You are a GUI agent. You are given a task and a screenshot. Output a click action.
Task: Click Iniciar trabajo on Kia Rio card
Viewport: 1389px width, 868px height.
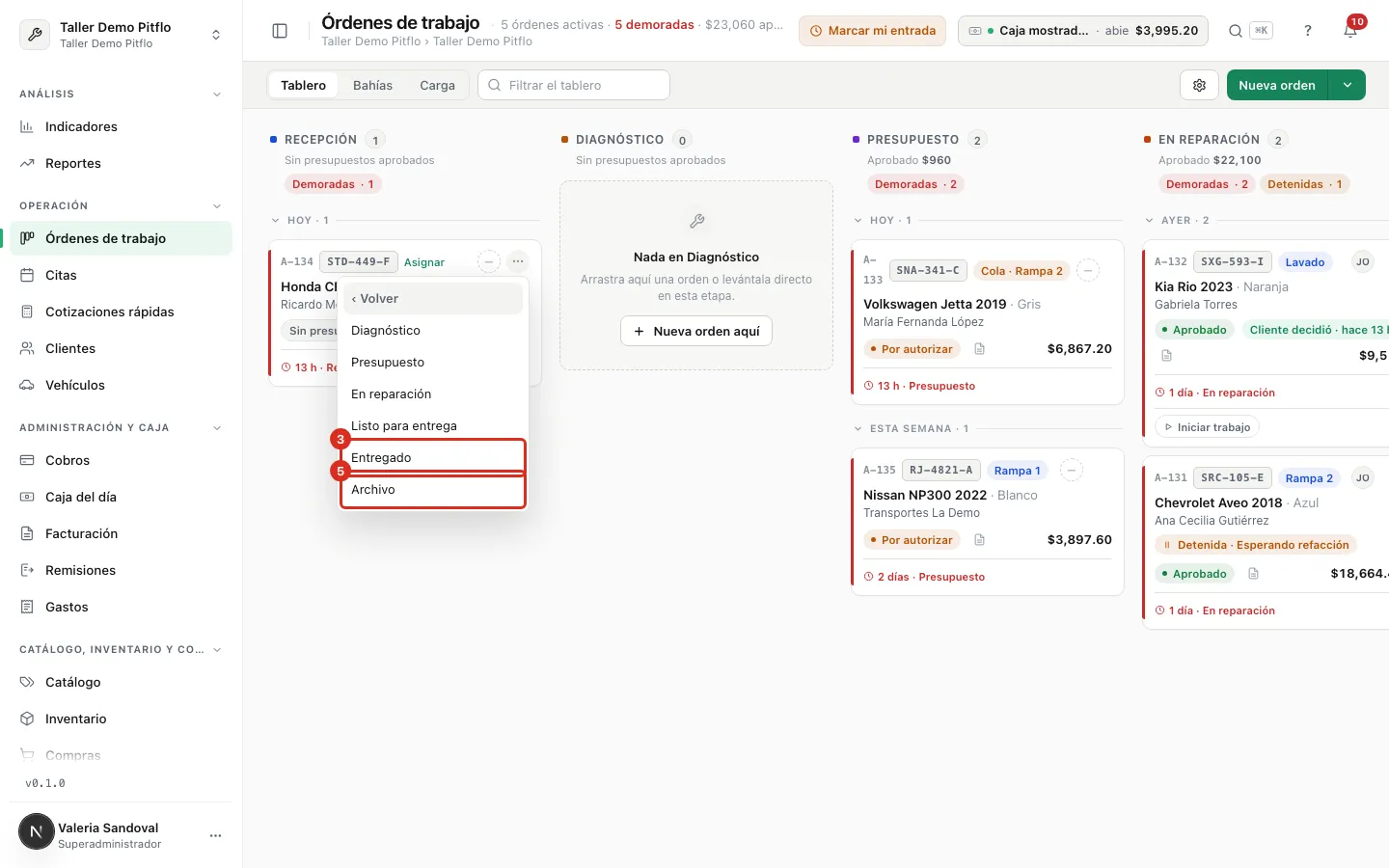click(1207, 427)
